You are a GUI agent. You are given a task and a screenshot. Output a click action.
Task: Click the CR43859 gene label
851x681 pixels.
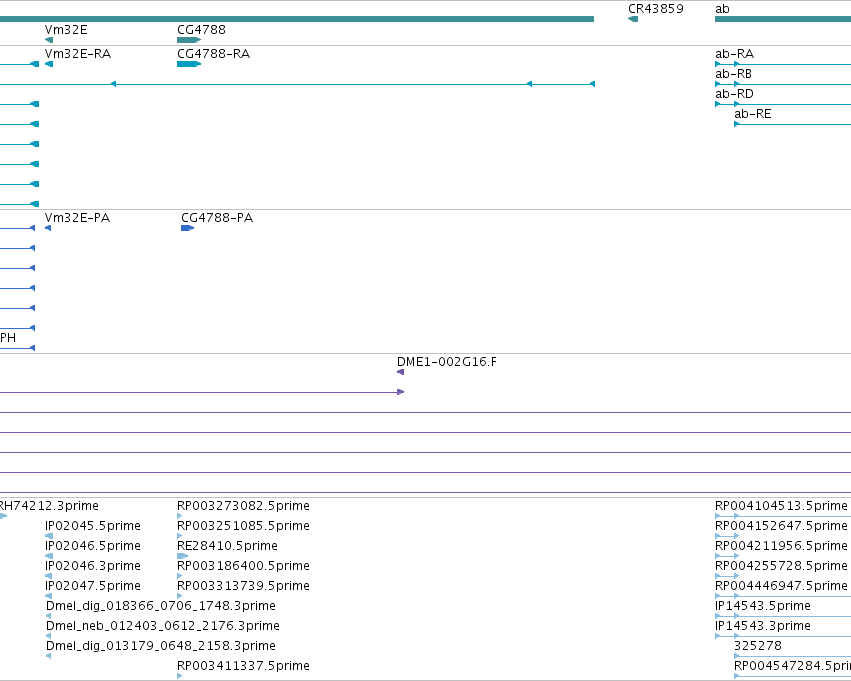(x=656, y=9)
